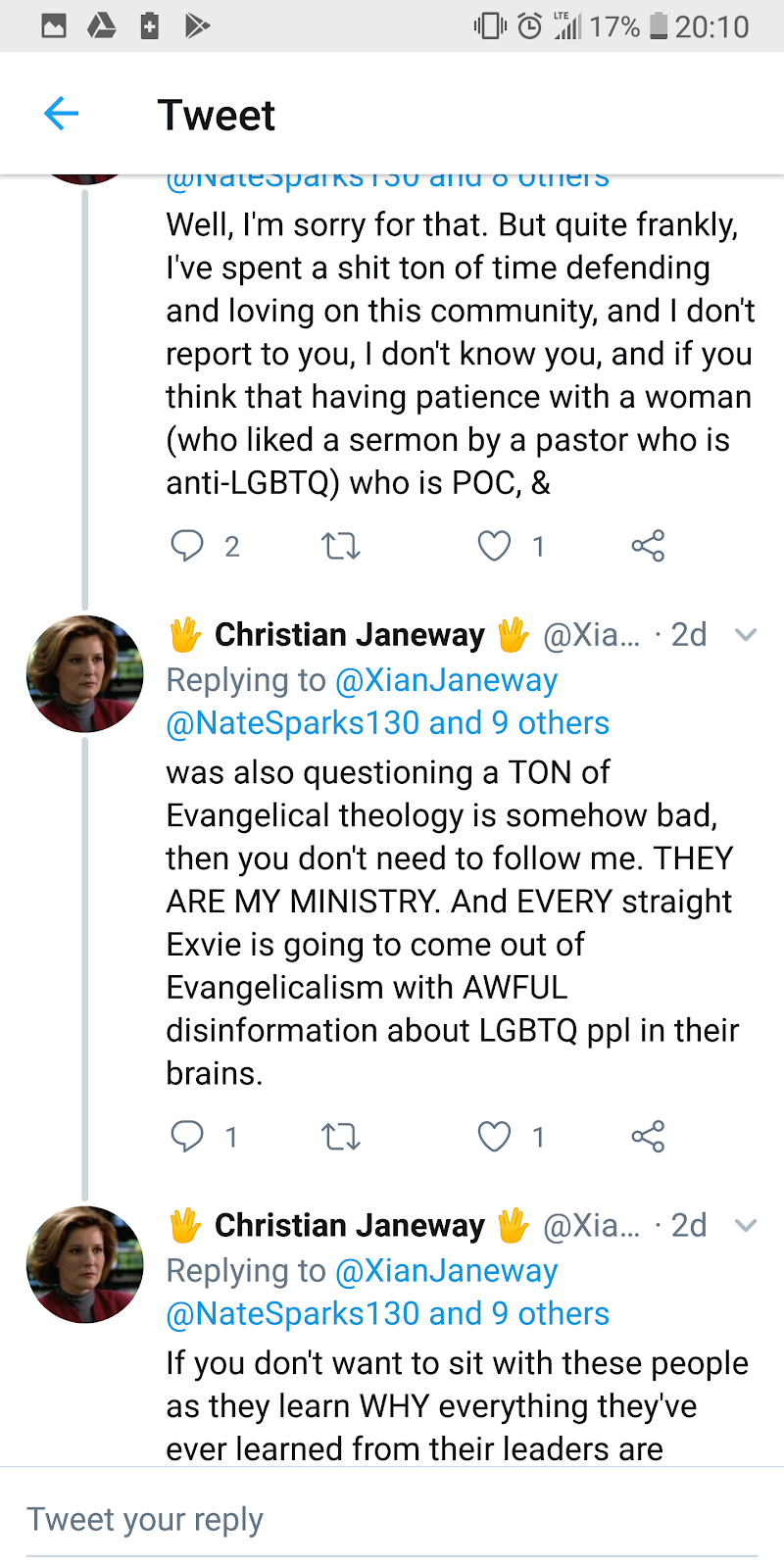Open @XianJaneway link in middle tweet
The width and height of the screenshot is (784, 1568).
[446, 680]
